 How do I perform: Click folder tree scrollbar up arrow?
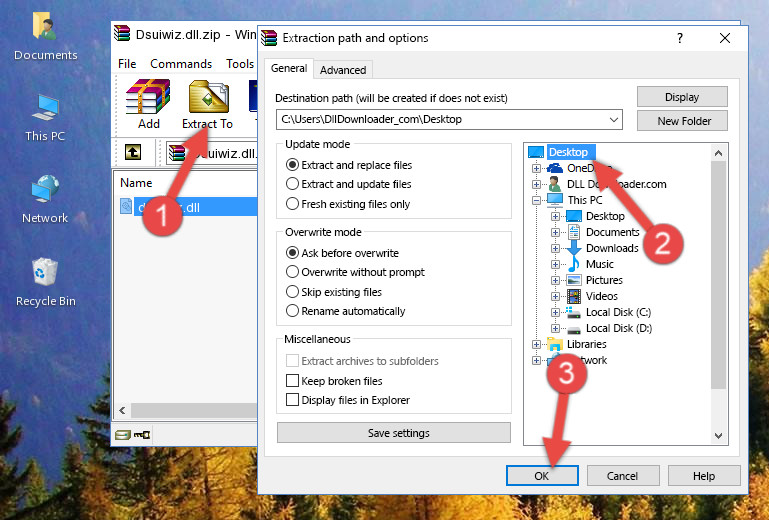(x=718, y=153)
